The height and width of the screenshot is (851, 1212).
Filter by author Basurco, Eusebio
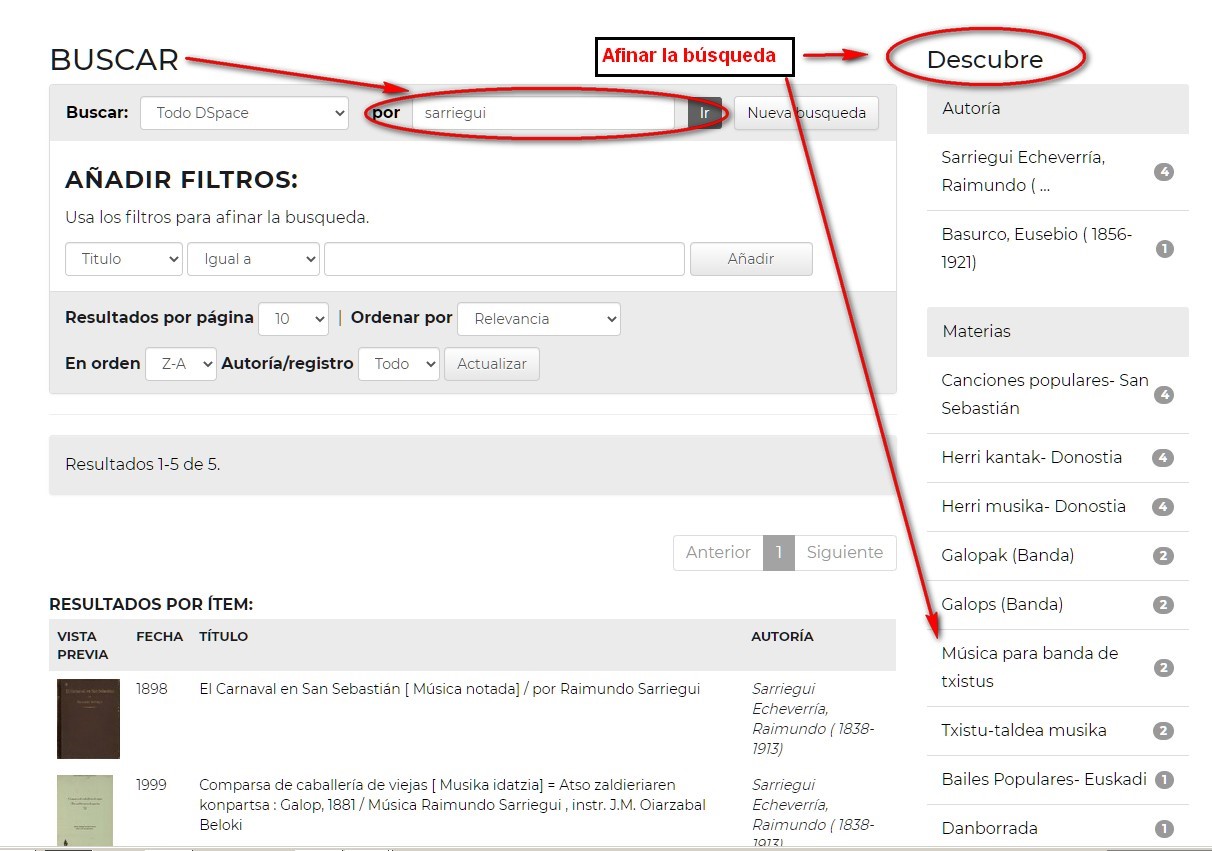point(1036,248)
